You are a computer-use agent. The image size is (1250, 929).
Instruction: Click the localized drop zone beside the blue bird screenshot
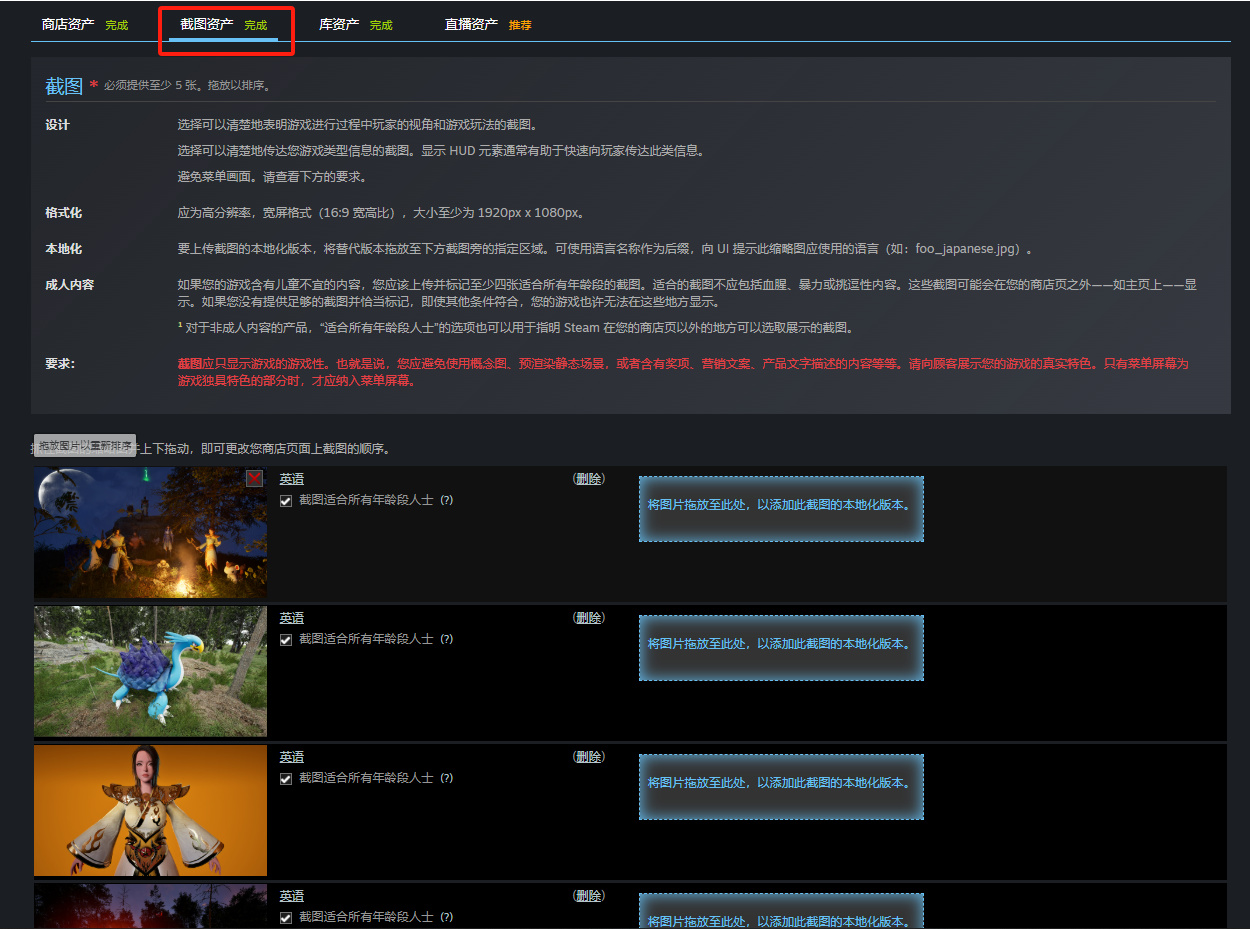(x=781, y=648)
